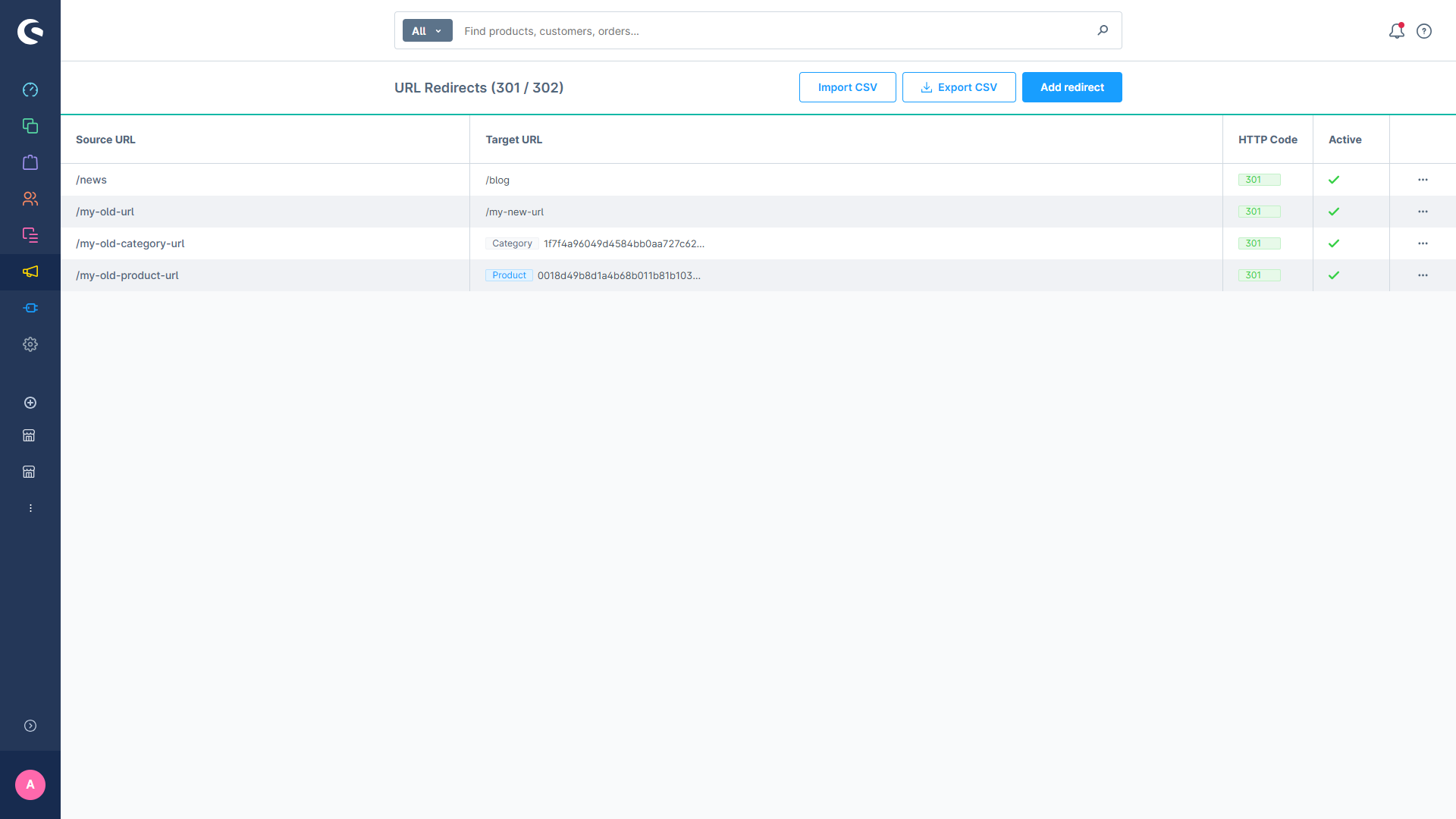This screenshot has width=1456, height=819.
Task: Open the Content section in sidebar
Action: tap(30, 235)
